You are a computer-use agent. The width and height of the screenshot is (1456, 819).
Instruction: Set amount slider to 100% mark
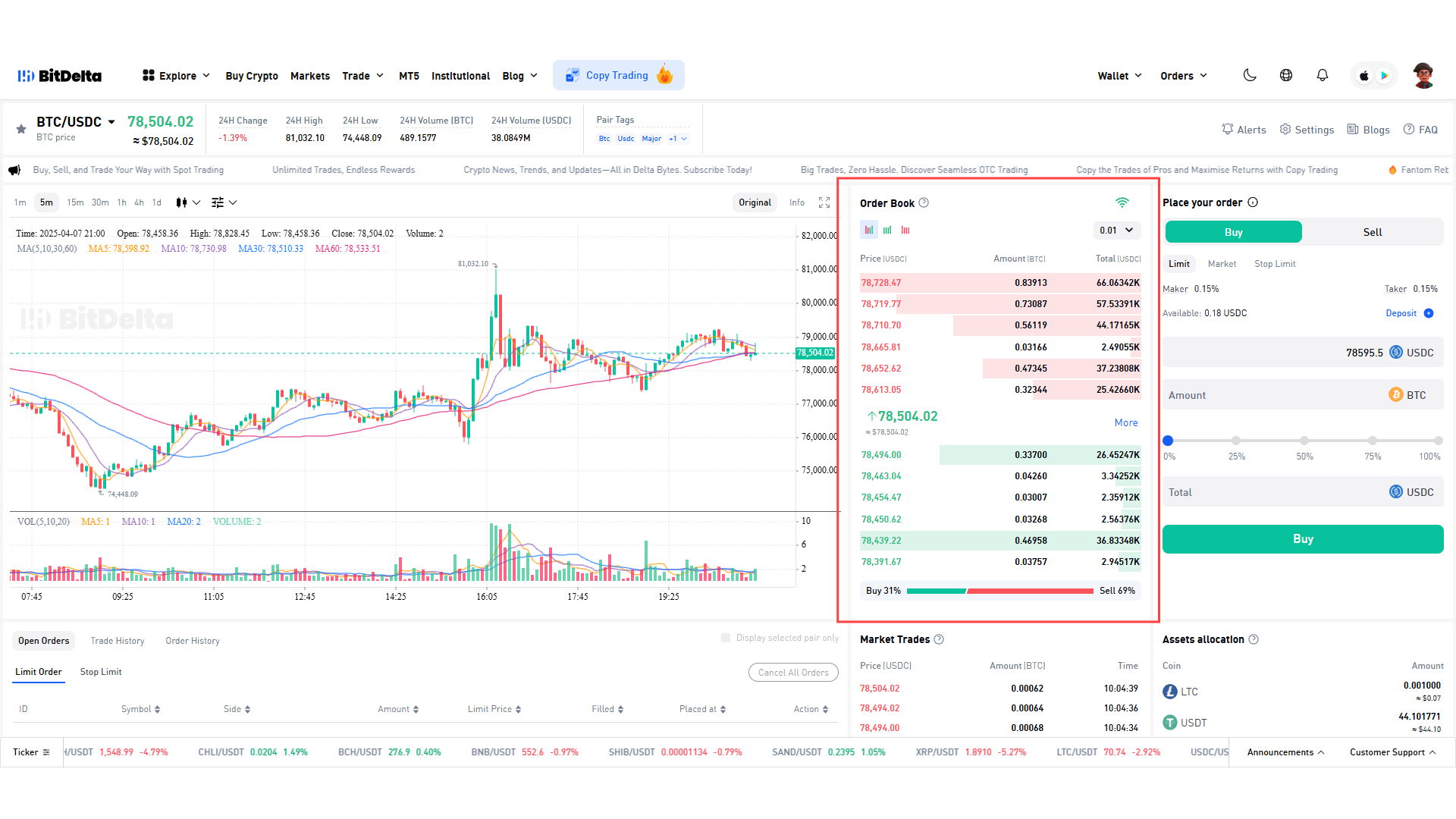click(1438, 441)
